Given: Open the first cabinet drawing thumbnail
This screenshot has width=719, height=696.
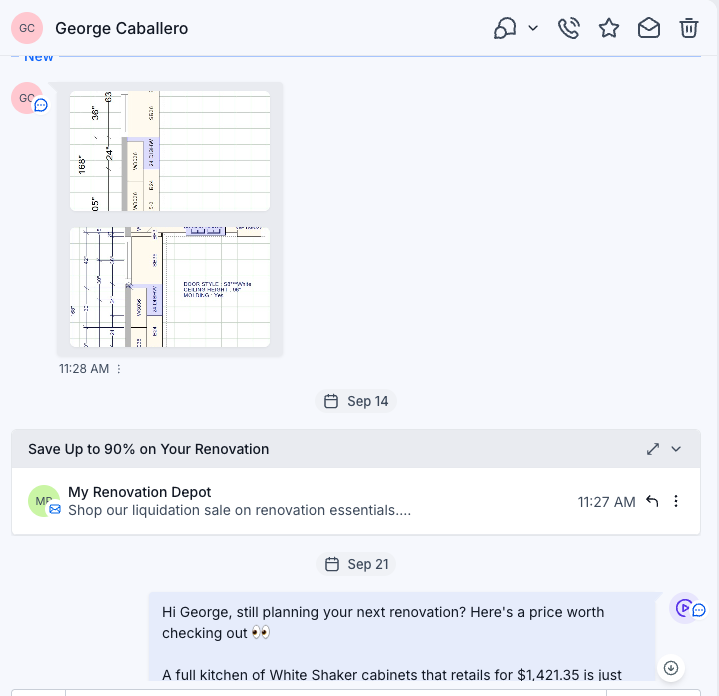Looking at the screenshot, I should pyautogui.click(x=170, y=151).
